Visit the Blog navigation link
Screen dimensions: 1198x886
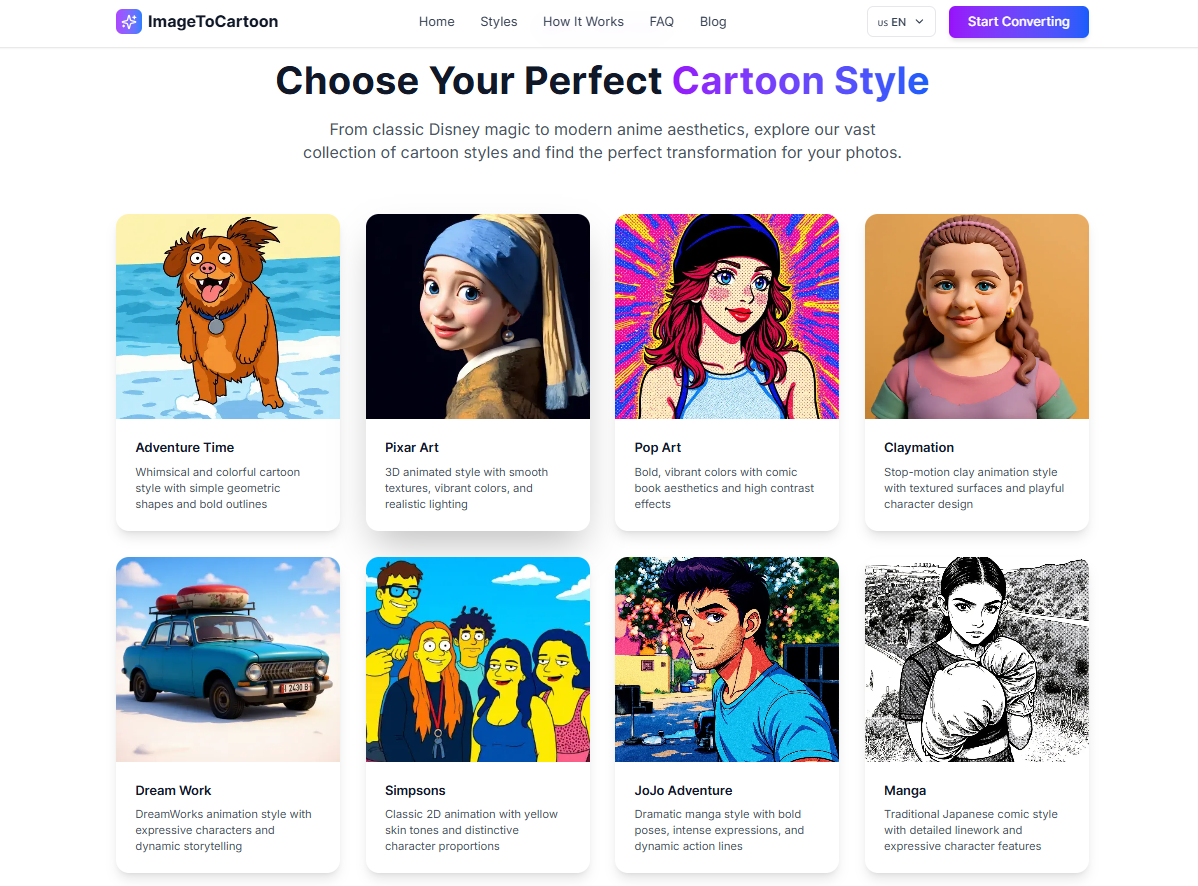(713, 22)
